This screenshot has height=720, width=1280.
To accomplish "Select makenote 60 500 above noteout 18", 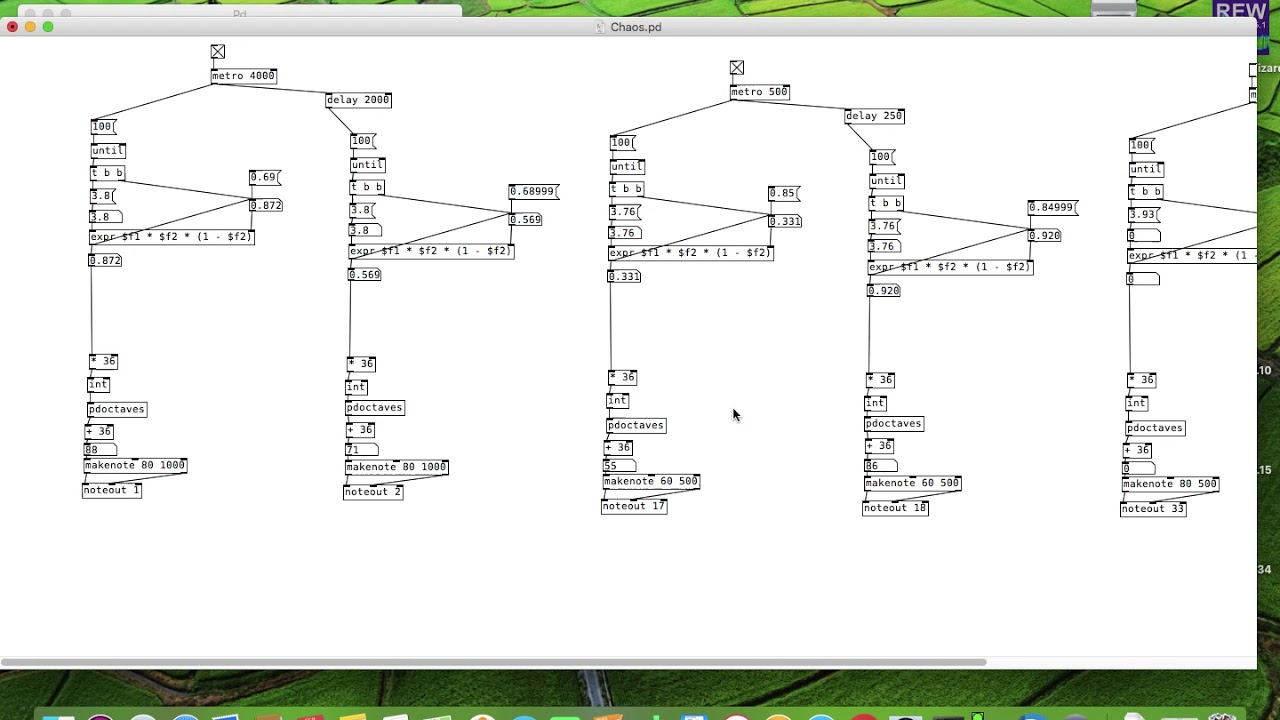I will [x=912, y=483].
